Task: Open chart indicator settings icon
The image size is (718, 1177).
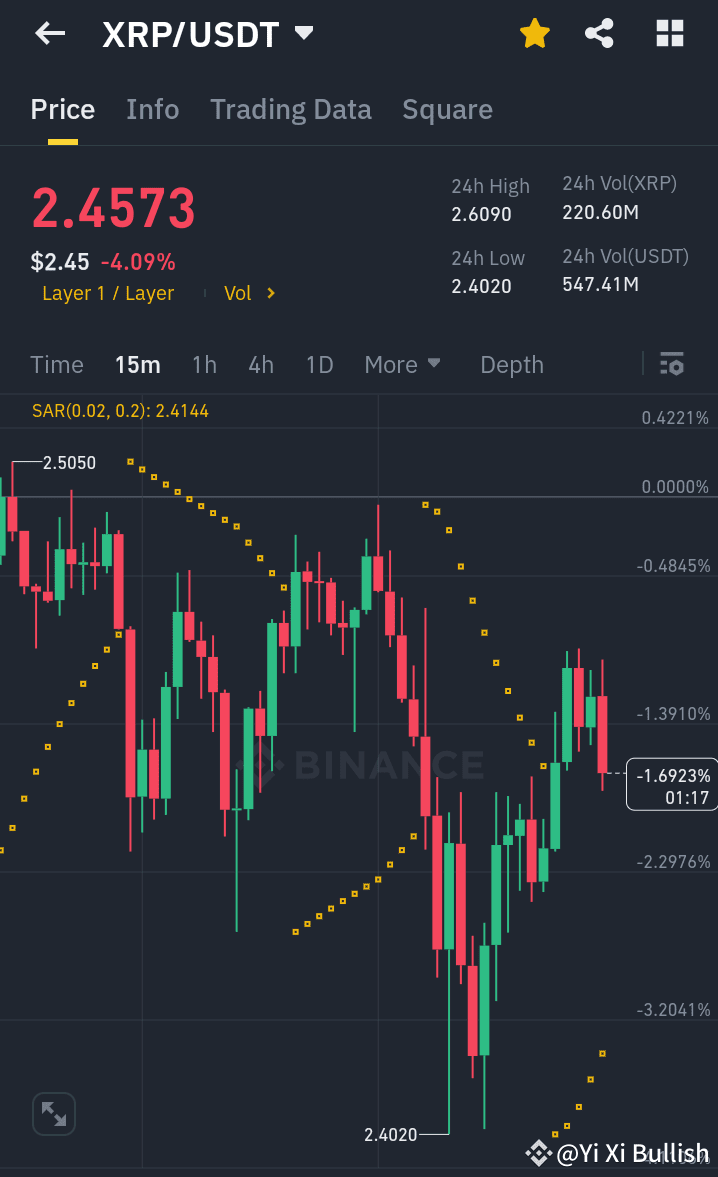Action: pos(671,364)
